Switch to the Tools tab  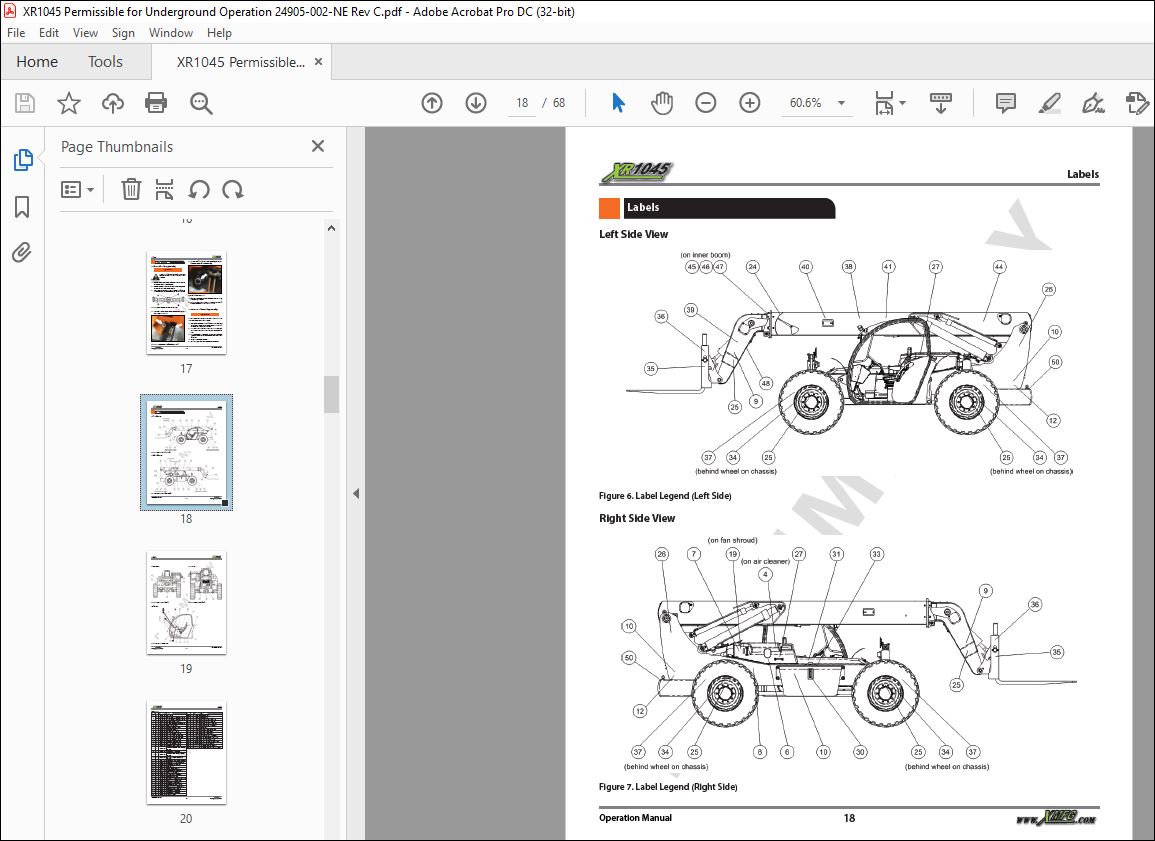tap(105, 62)
